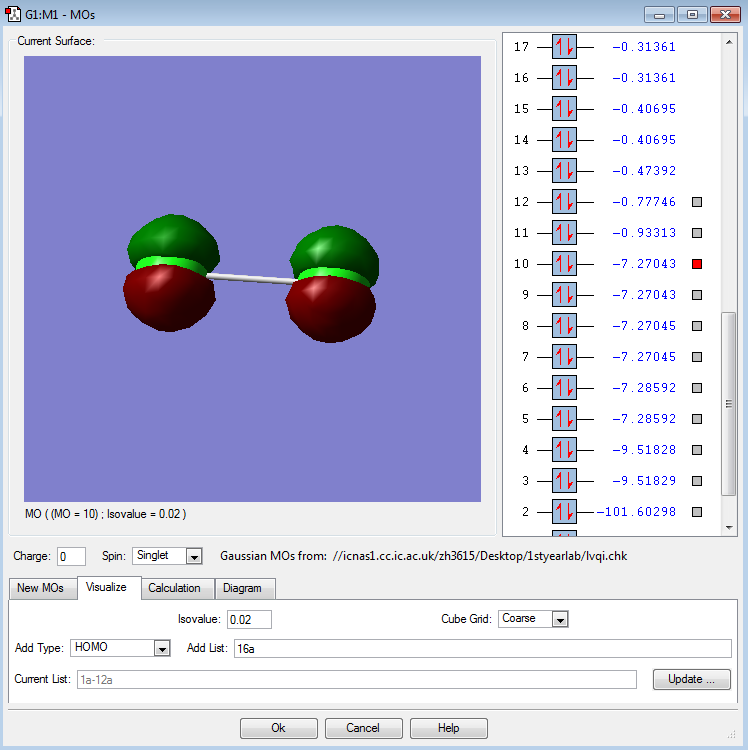
Task: Click energy value -0.47392 of orbital 13
Action: pos(644,171)
